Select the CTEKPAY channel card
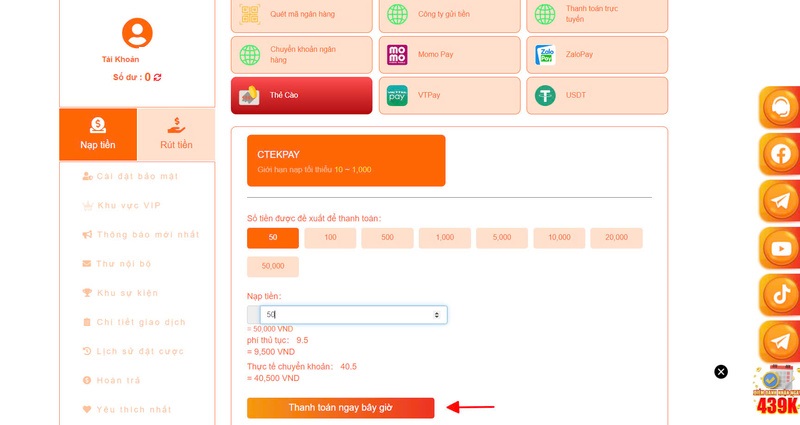Image resolution: width=800 pixels, height=425 pixels. (x=346, y=161)
